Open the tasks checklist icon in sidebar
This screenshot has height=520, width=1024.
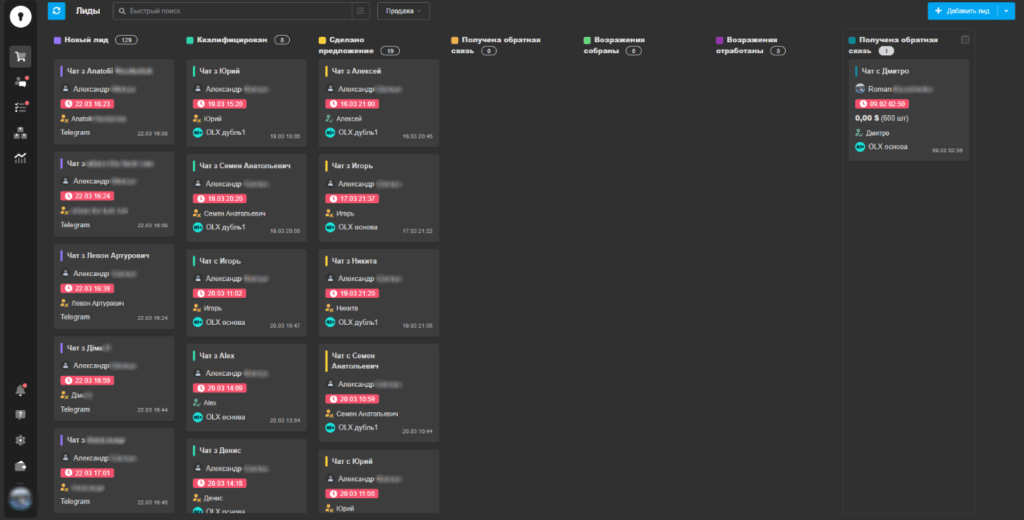[x=20, y=107]
